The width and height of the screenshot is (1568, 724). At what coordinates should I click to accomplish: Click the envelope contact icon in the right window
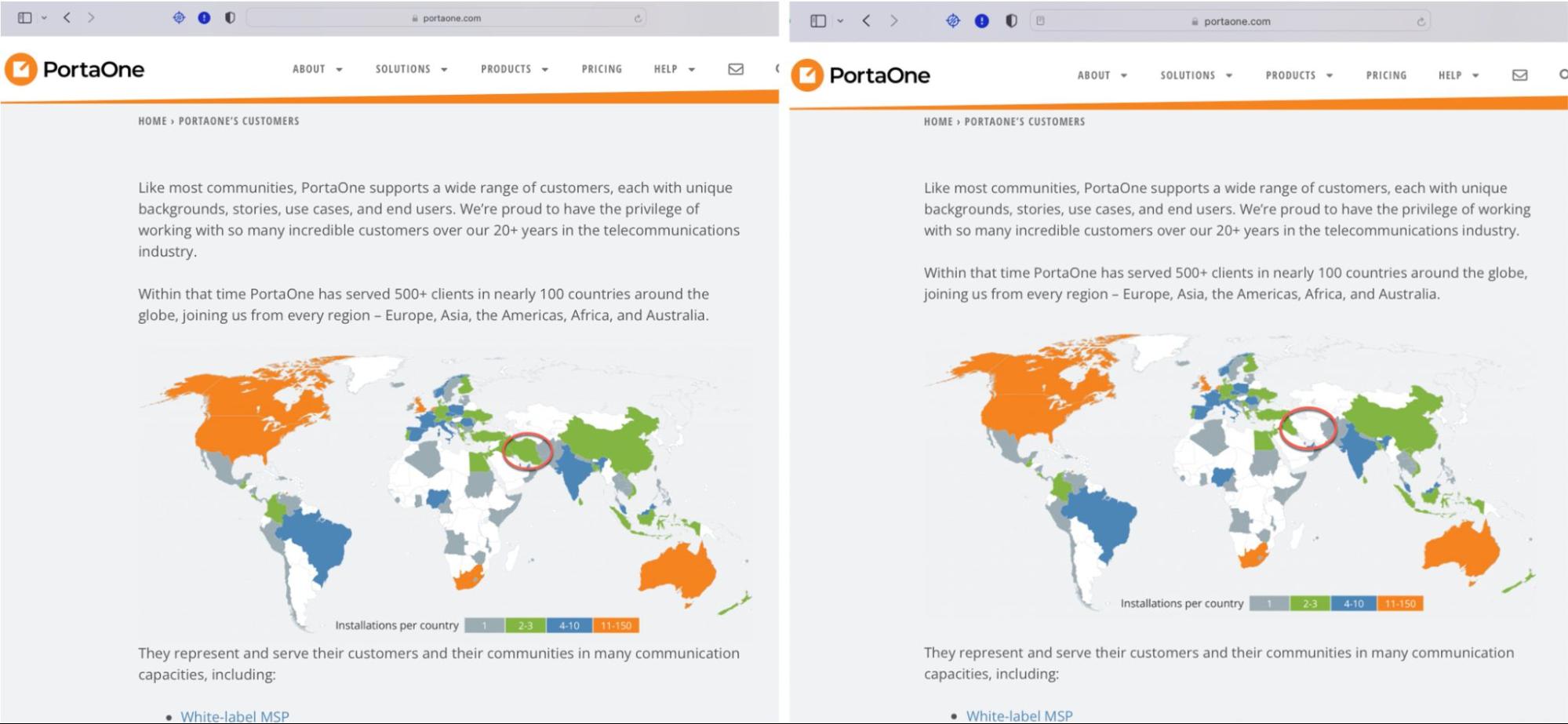pos(1519,75)
